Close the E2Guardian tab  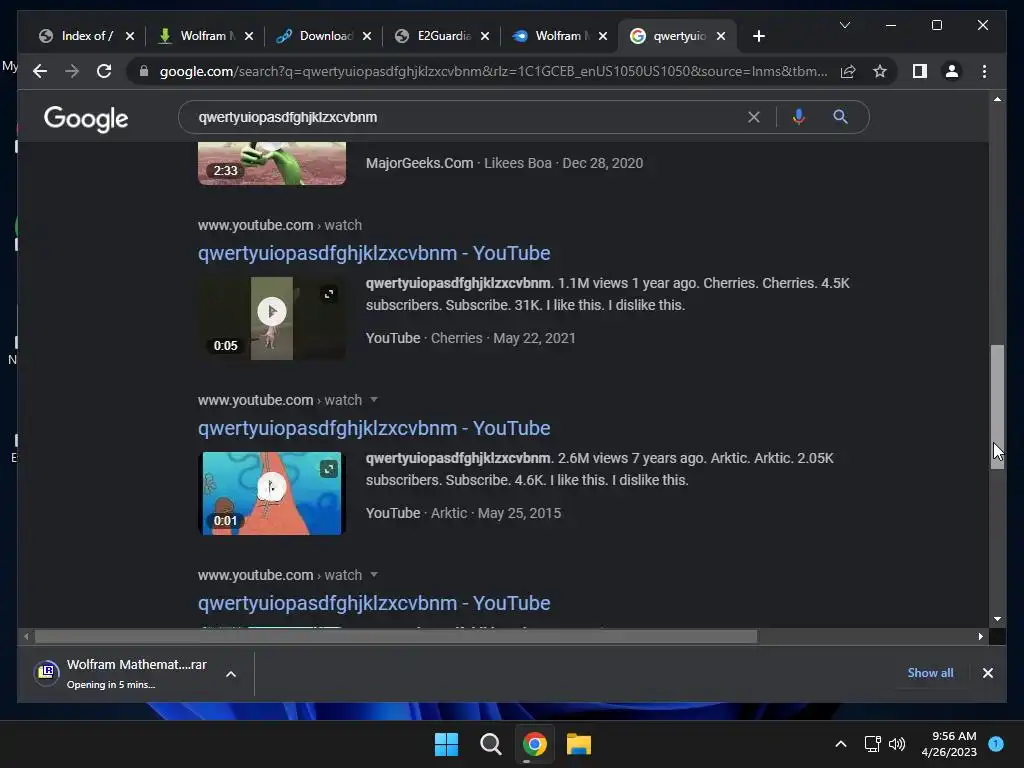[485, 36]
